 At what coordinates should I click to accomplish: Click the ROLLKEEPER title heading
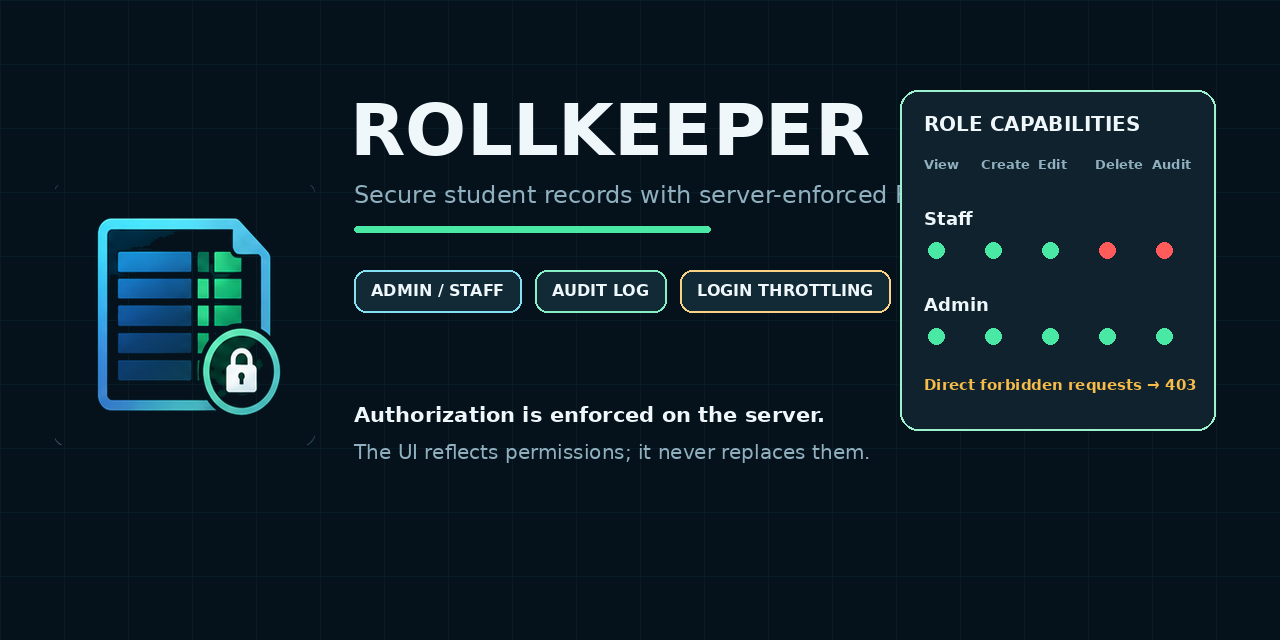tap(610, 131)
